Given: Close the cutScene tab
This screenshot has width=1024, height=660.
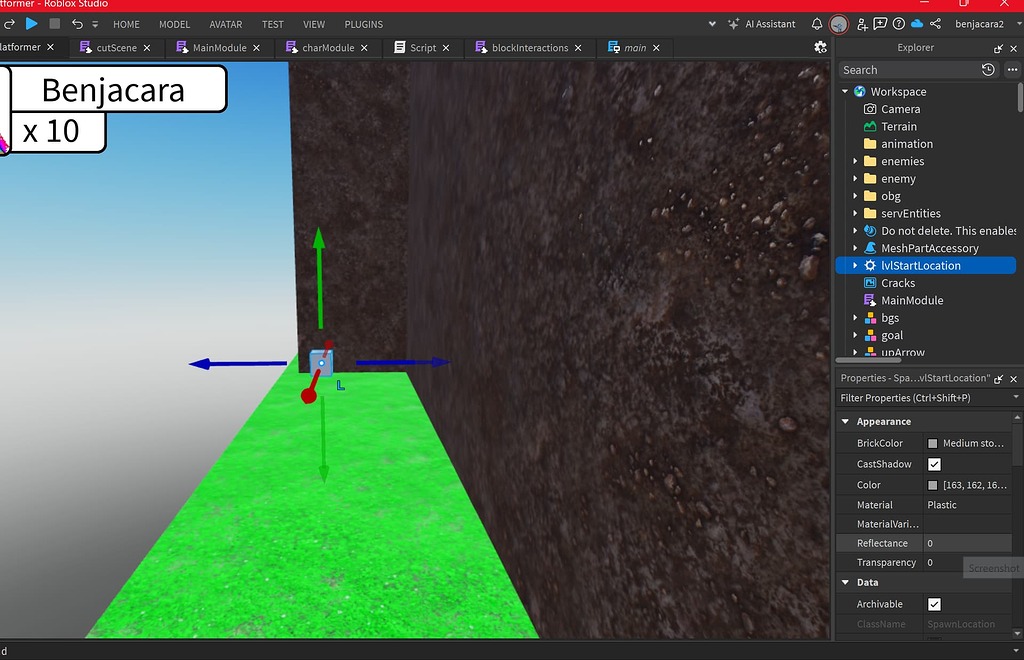Looking at the screenshot, I should click(147, 48).
